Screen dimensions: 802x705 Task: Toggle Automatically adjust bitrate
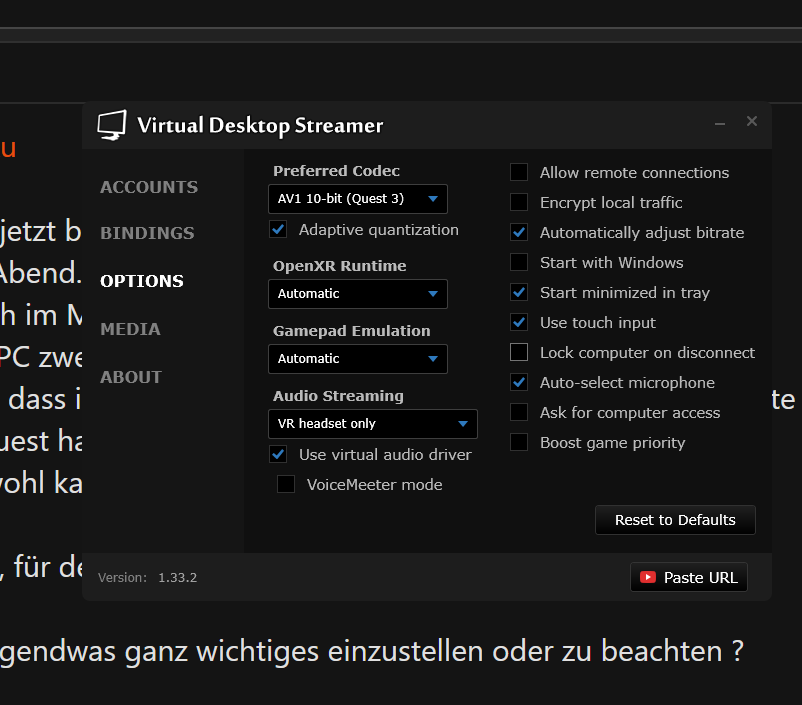click(x=519, y=232)
